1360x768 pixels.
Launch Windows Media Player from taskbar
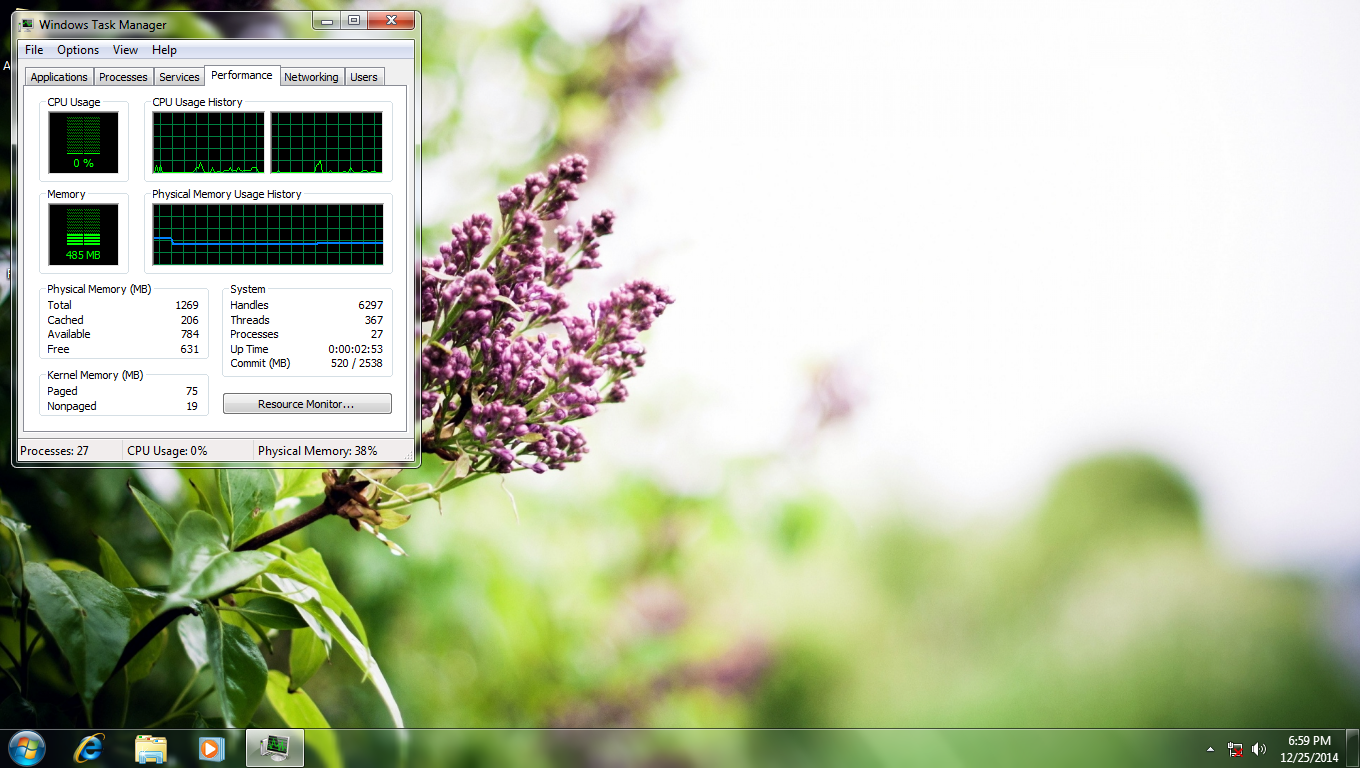click(212, 748)
